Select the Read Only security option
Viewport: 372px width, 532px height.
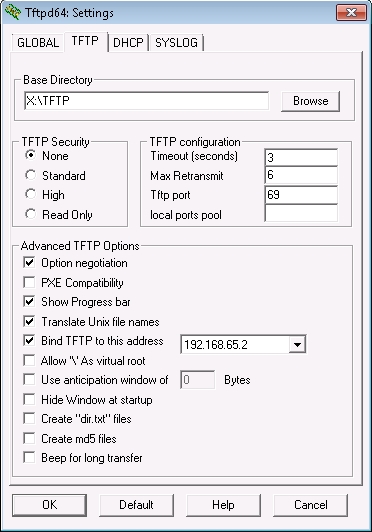click(x=31, y=214)
